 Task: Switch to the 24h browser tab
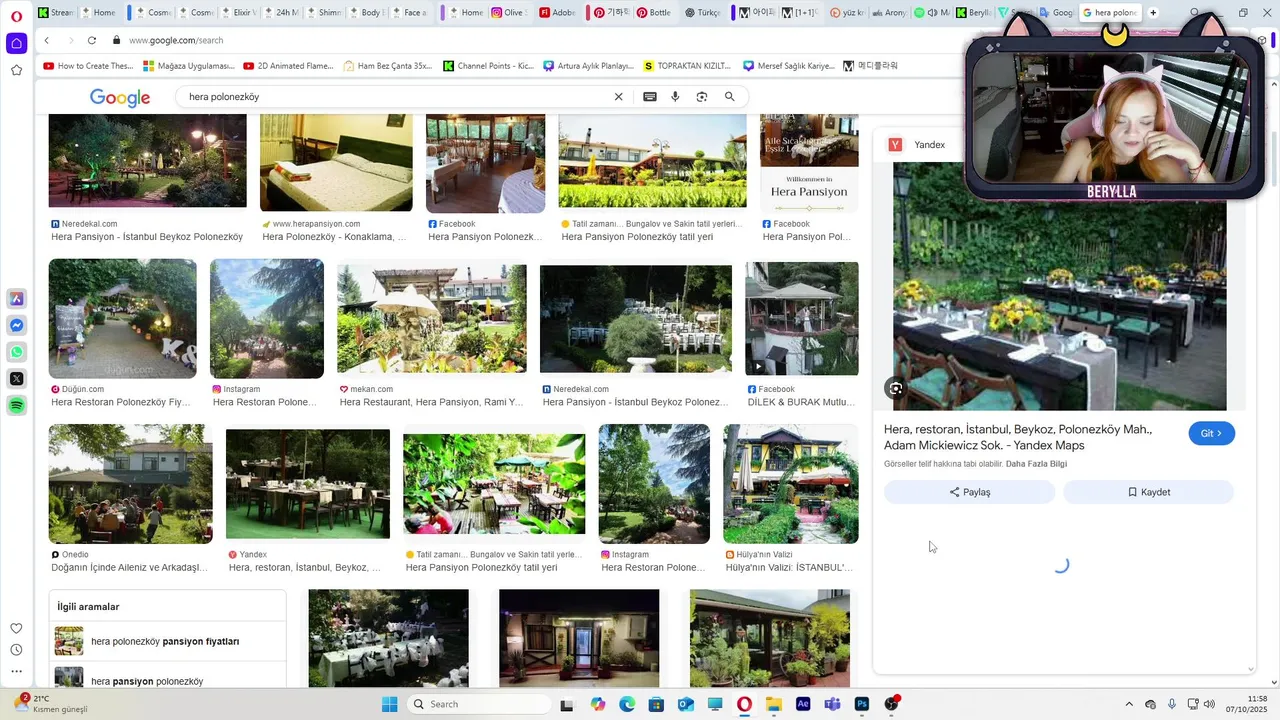click(x=283, y=13)
